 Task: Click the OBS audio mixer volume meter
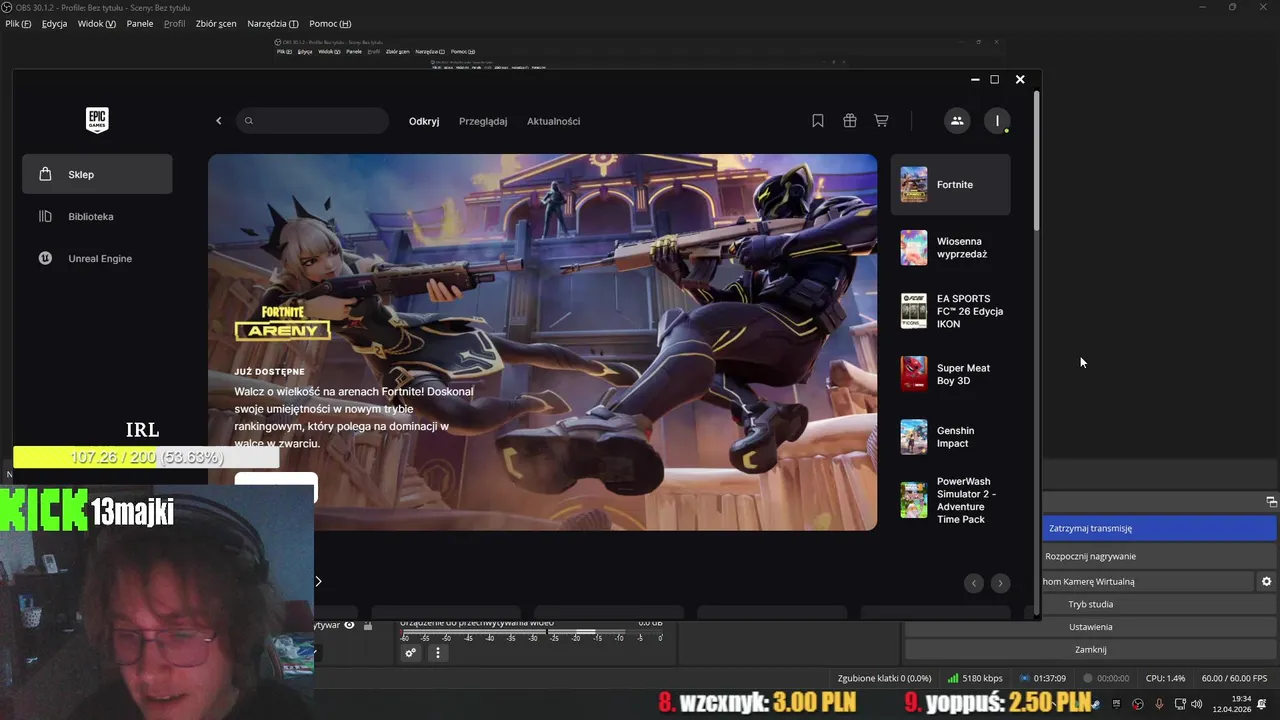530,632
